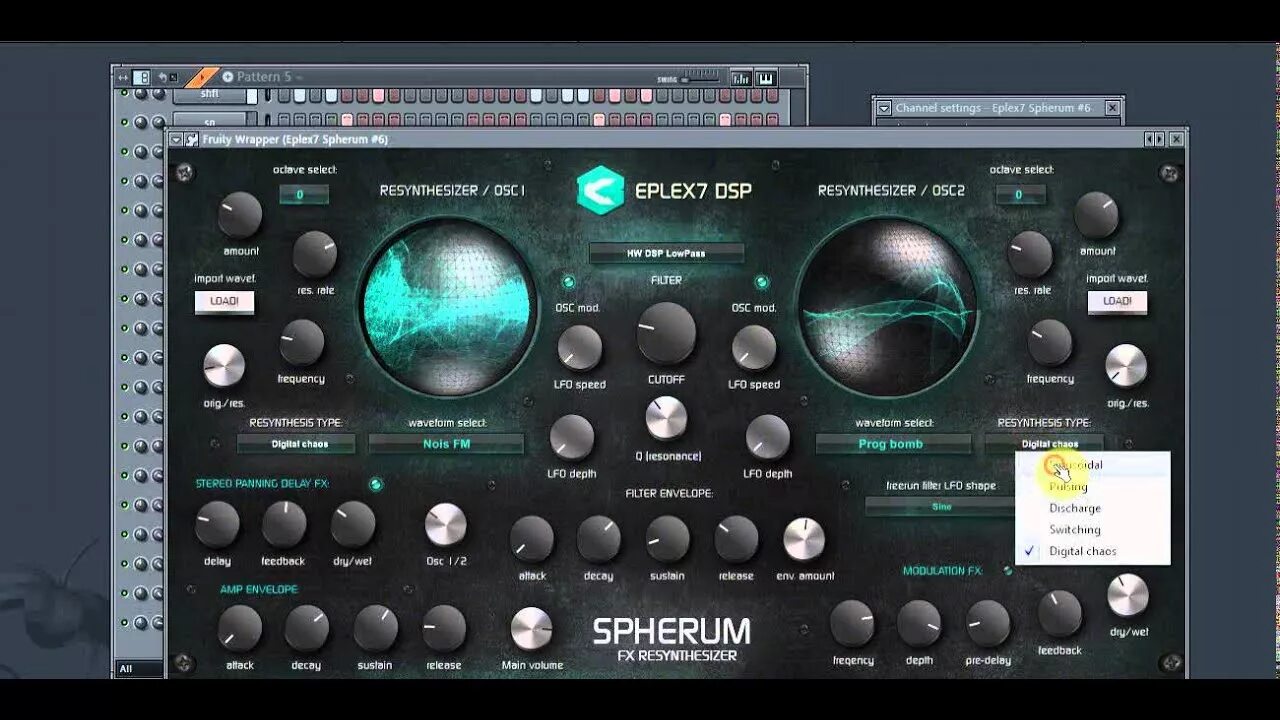Click the OSC1 amount knob
Screen dimensions: 1280x720
tap(240, 214)
